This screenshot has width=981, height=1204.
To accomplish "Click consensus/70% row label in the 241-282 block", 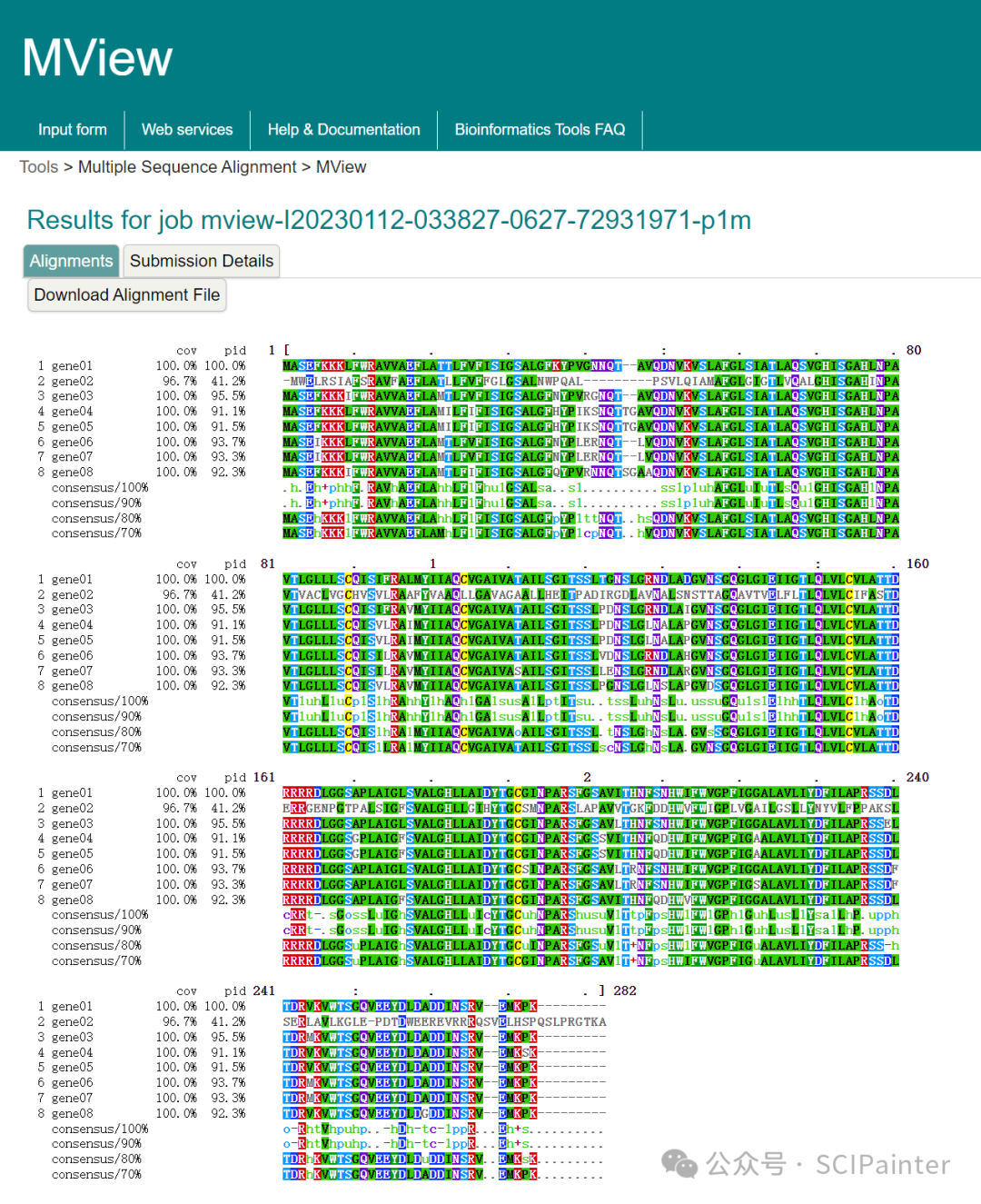I will click(96, 1175).
